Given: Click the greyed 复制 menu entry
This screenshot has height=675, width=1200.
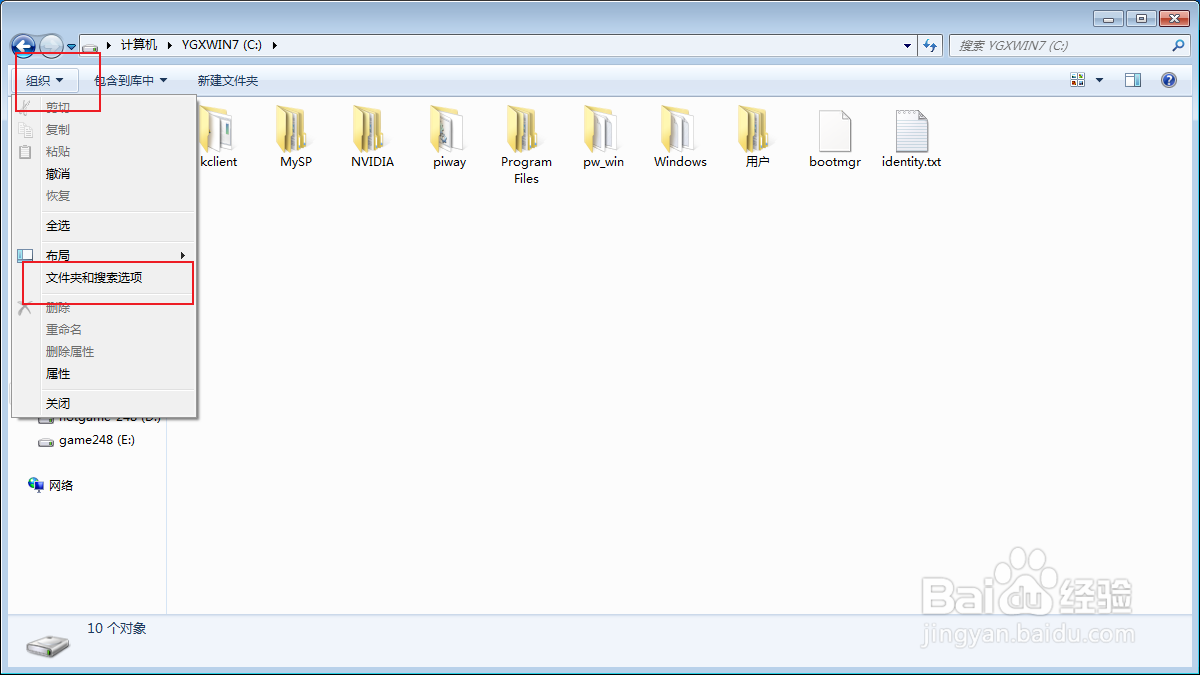Looking at the screenshot, I should pos(104,129).
